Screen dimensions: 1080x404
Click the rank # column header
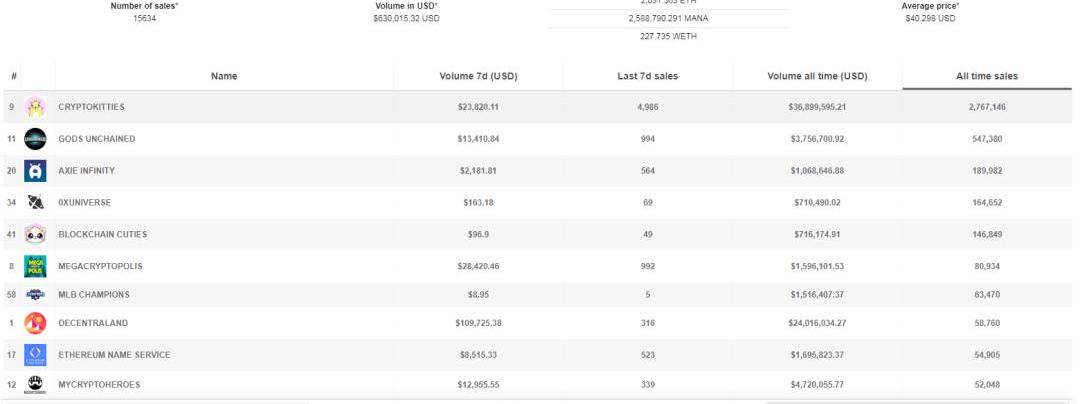tap(14, 76)
